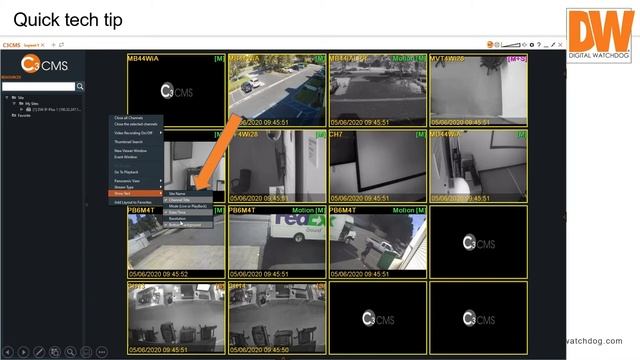Click the dimmed square icon before the ellipsis
640x360 pixels.
click(86, 351)
